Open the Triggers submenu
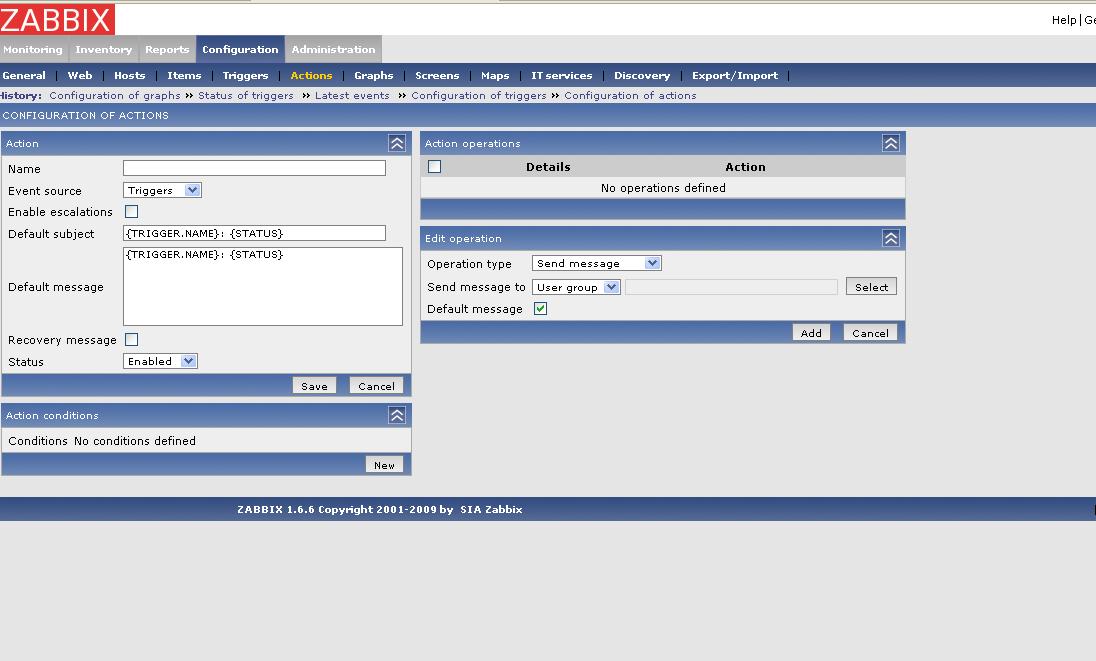Image resolution: width=1096 pixels, height=661 pixels. (245, 75)
